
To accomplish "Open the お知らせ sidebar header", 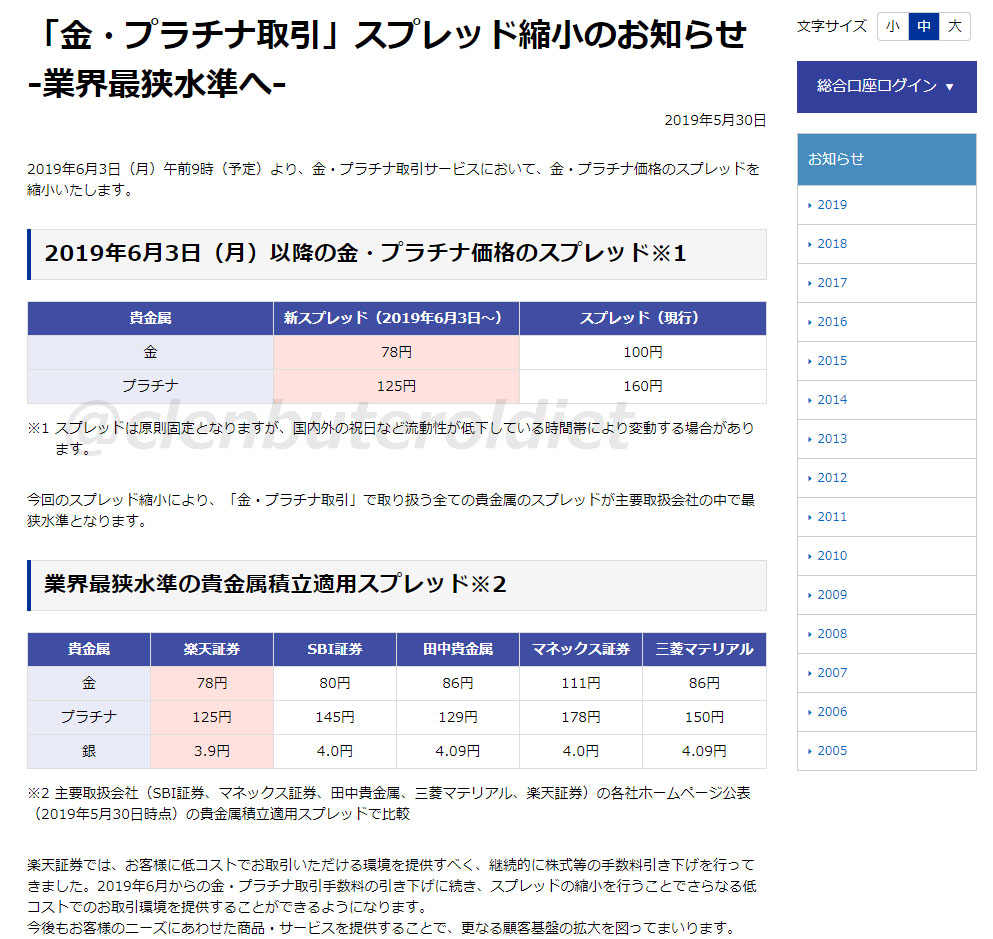I will click(x=886, y=159).
